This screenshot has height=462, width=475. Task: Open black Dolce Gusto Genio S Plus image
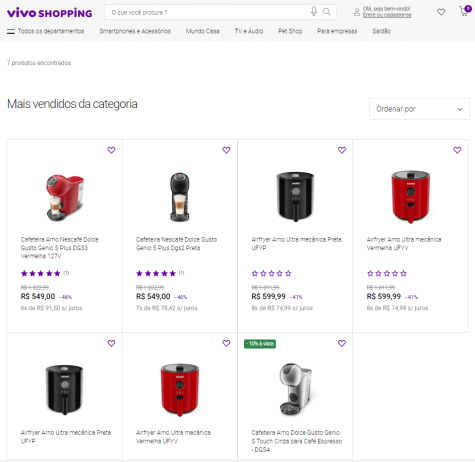click(180, 197)
